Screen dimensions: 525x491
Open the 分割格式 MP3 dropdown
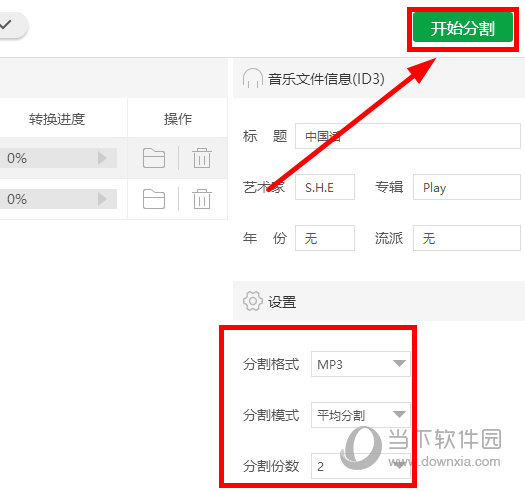[361, 364]
